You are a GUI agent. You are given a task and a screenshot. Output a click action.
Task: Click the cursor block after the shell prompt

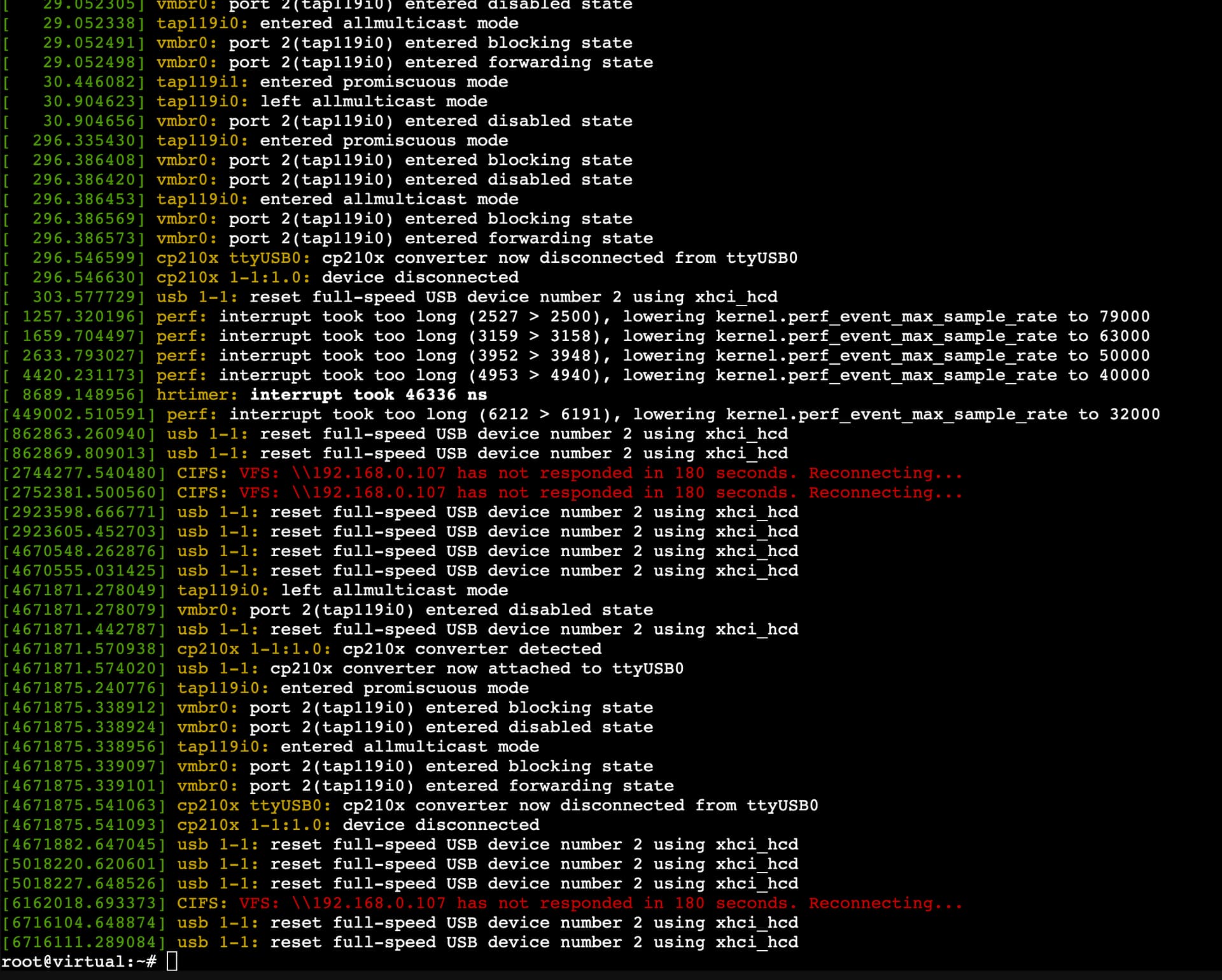[172, 962]
